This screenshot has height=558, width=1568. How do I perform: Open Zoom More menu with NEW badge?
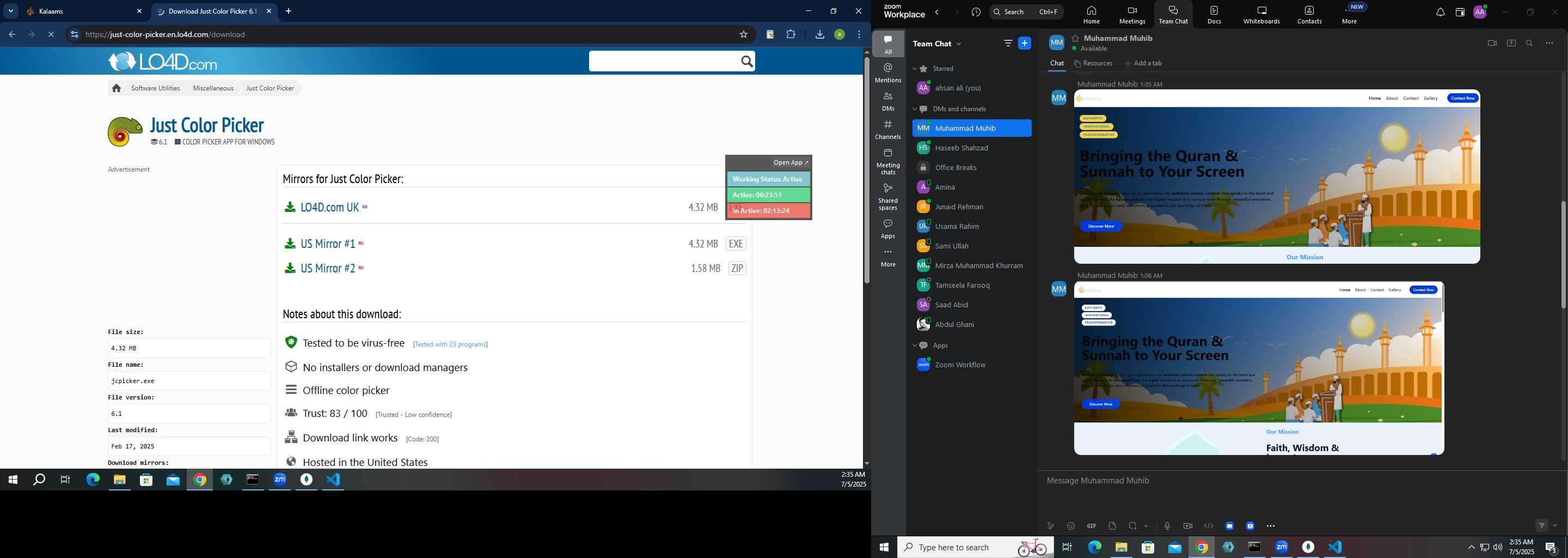click(1350, 14)
